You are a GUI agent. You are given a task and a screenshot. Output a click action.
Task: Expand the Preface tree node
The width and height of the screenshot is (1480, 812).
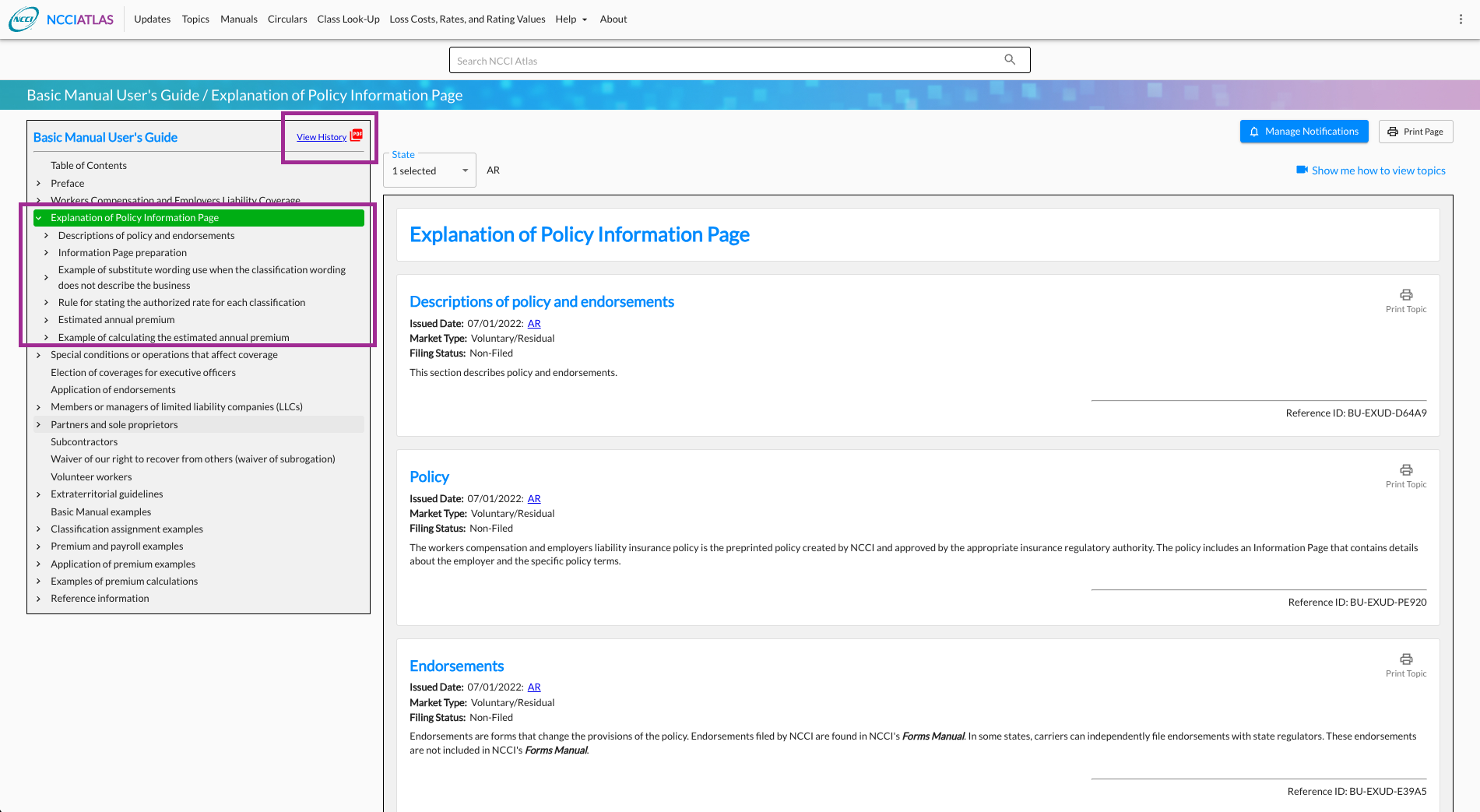click(39, 184)
